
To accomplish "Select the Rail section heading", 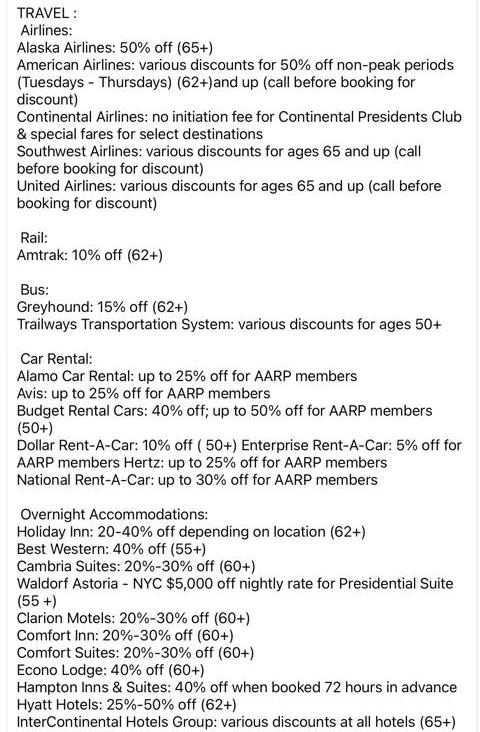I will [x=34, y=238].
